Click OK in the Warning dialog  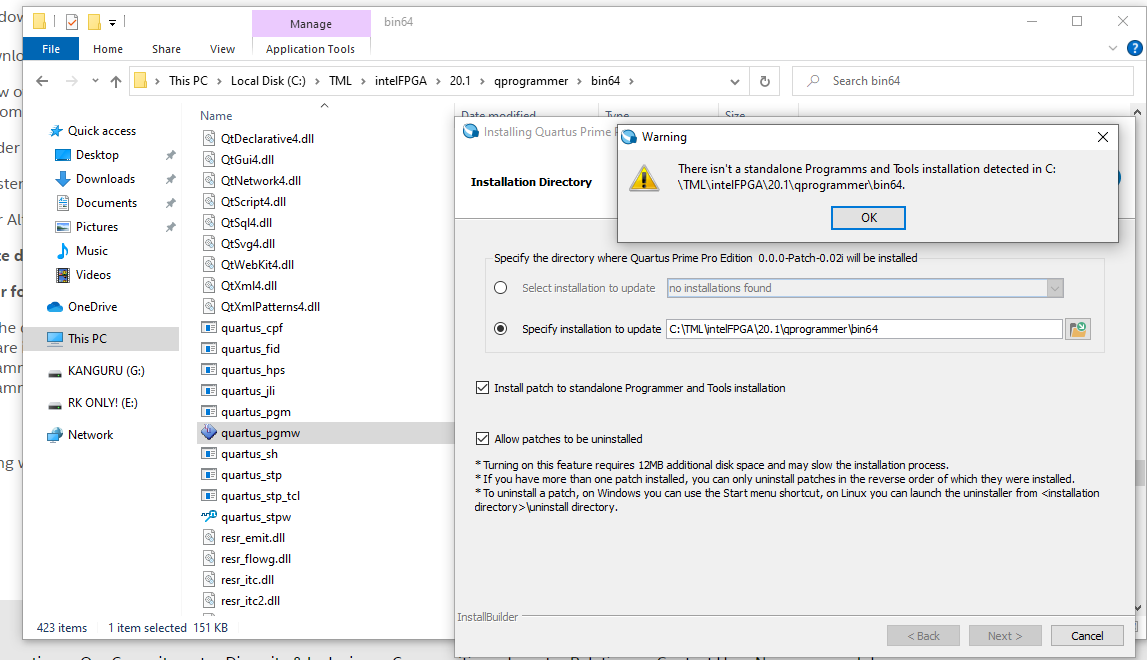pos(868,217)
